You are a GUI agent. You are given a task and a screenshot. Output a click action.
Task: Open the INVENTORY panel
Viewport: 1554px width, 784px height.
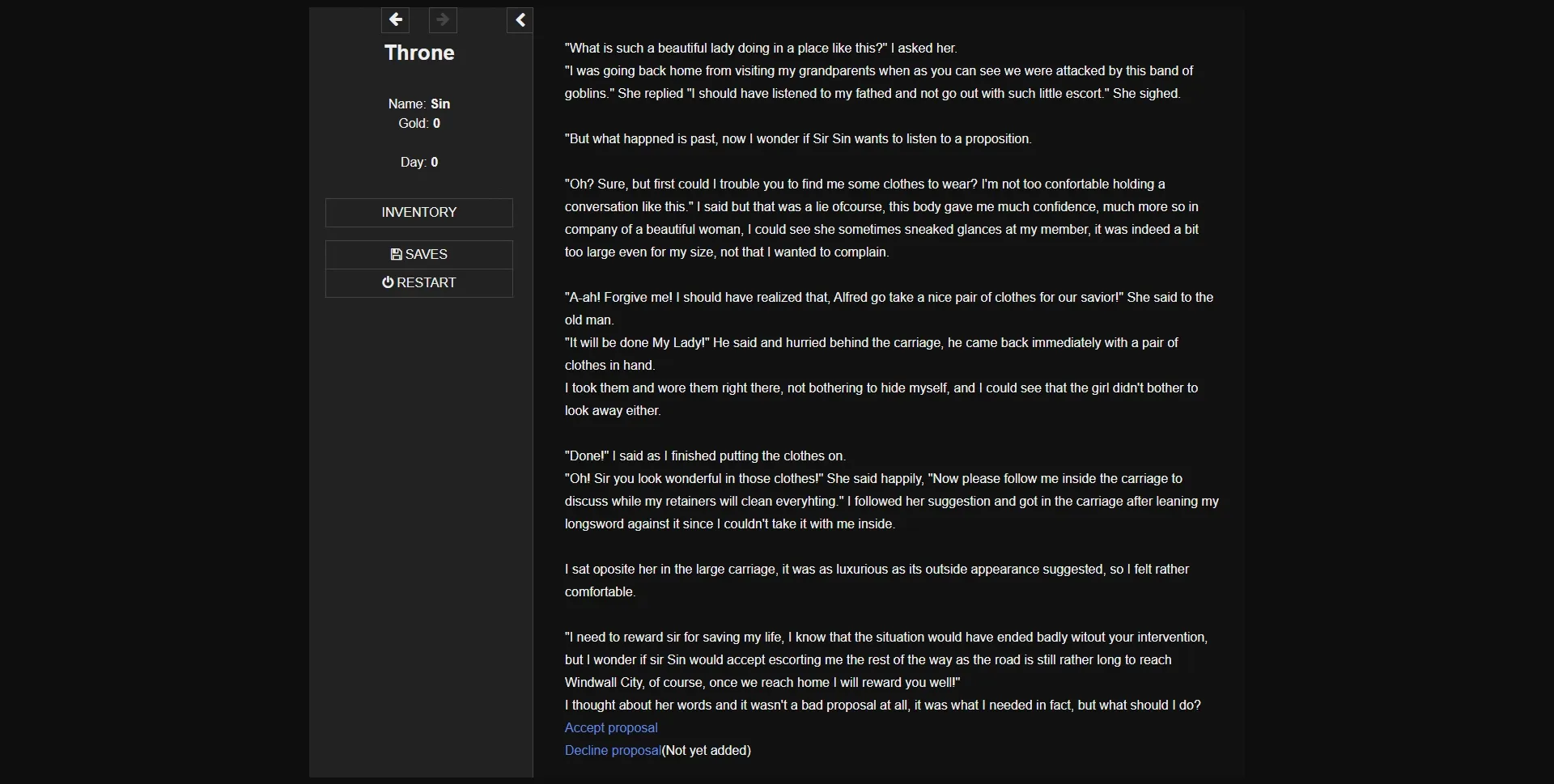(x=418, y=212)
